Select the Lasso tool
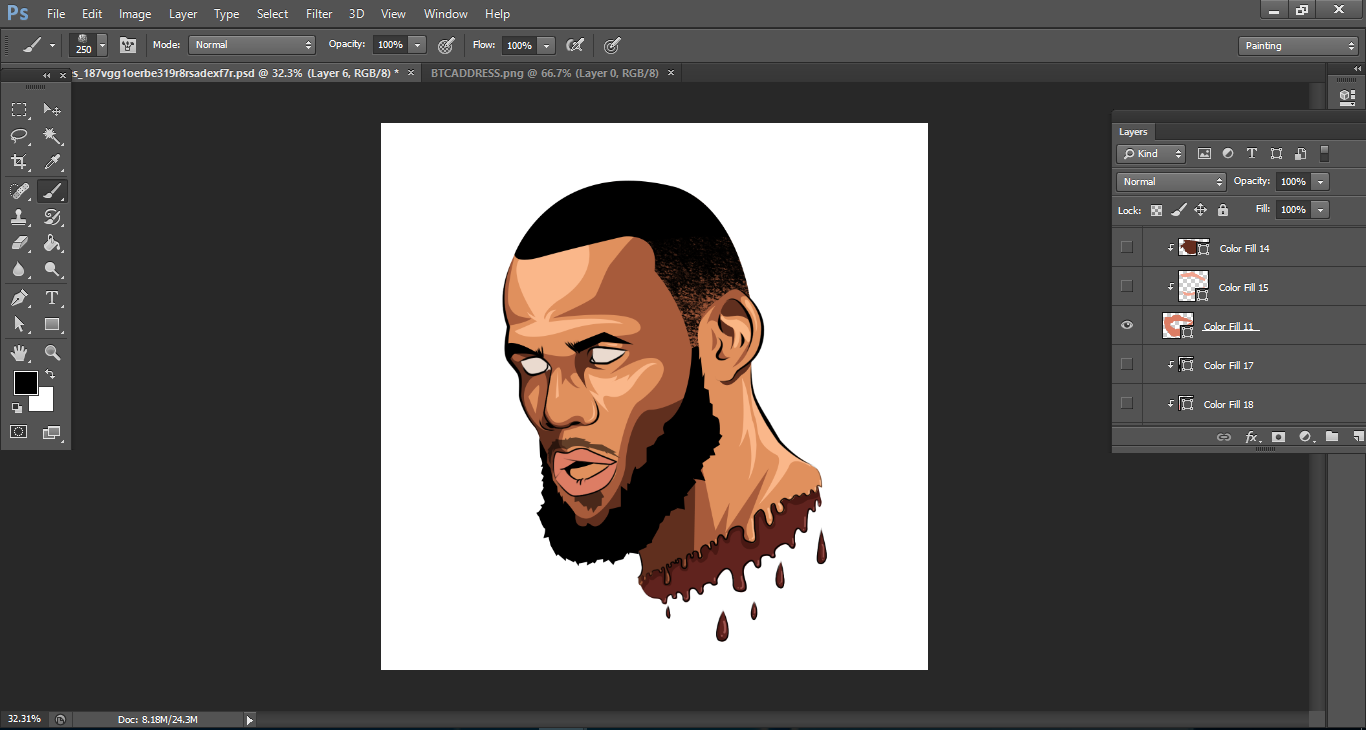The image size is (1366, 730). coord(19,136)
